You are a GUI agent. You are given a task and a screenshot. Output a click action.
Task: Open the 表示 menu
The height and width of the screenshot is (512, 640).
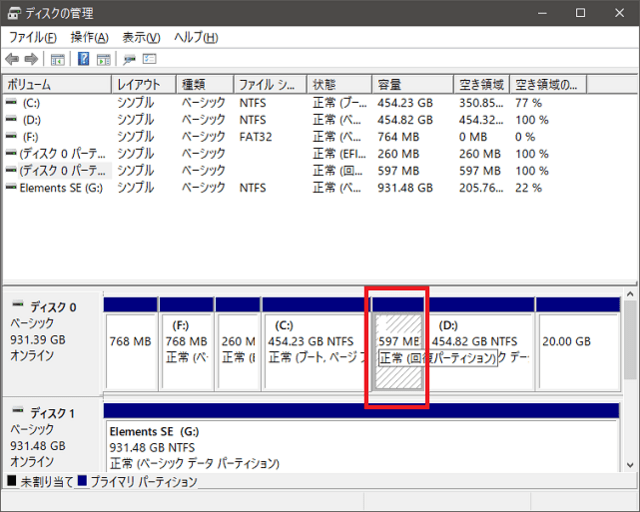click(141, 37)
